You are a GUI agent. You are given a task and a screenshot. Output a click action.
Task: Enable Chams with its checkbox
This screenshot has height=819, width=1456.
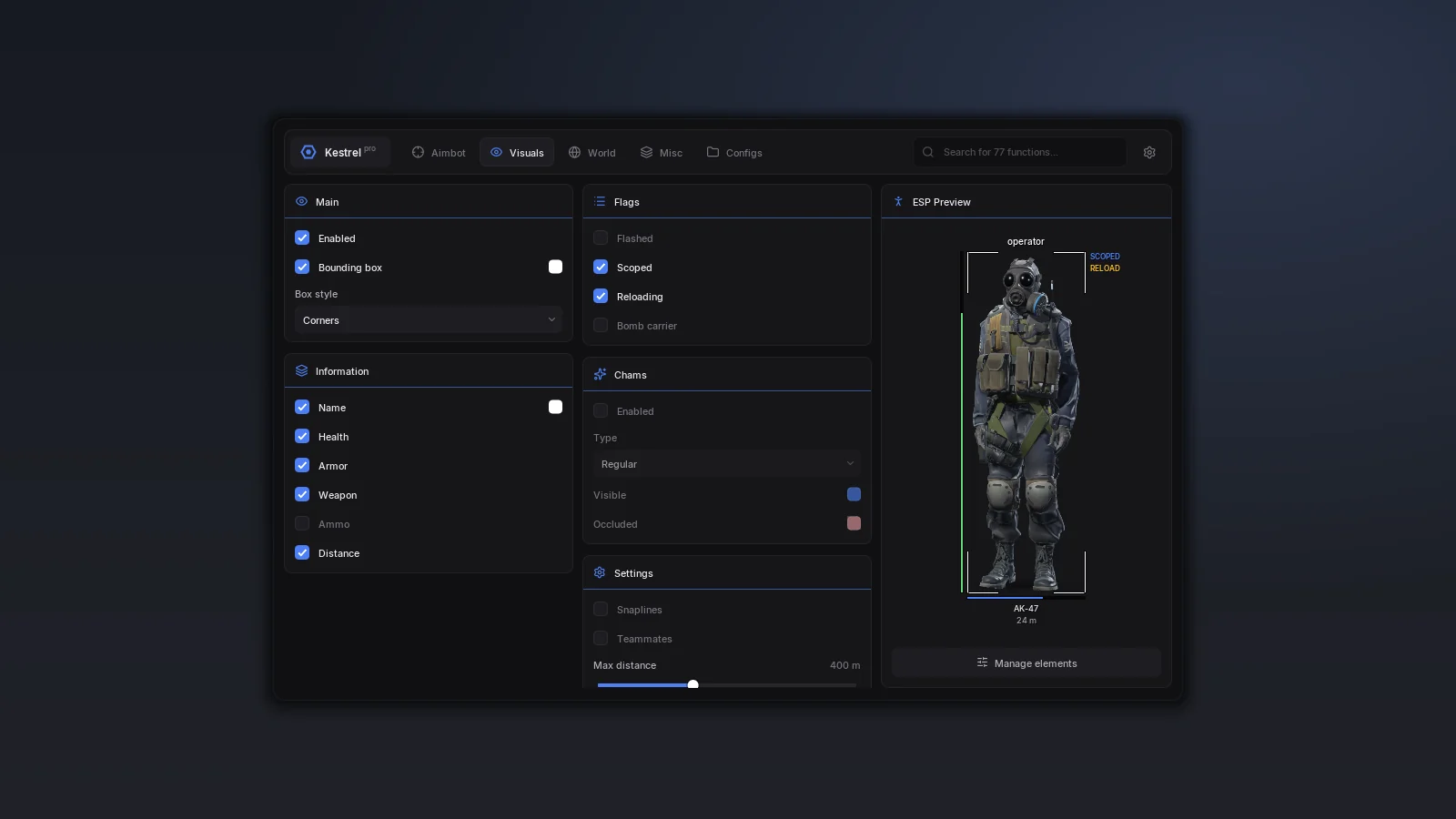pos(601,410)
